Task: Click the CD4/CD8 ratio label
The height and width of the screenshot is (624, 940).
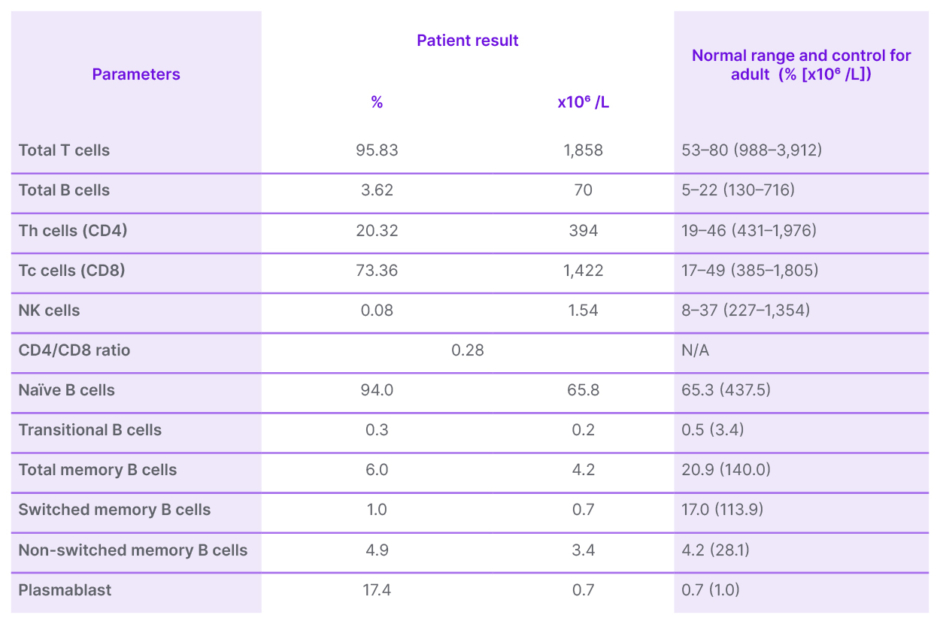Action: pyautogui.click(x=74, y=350)
